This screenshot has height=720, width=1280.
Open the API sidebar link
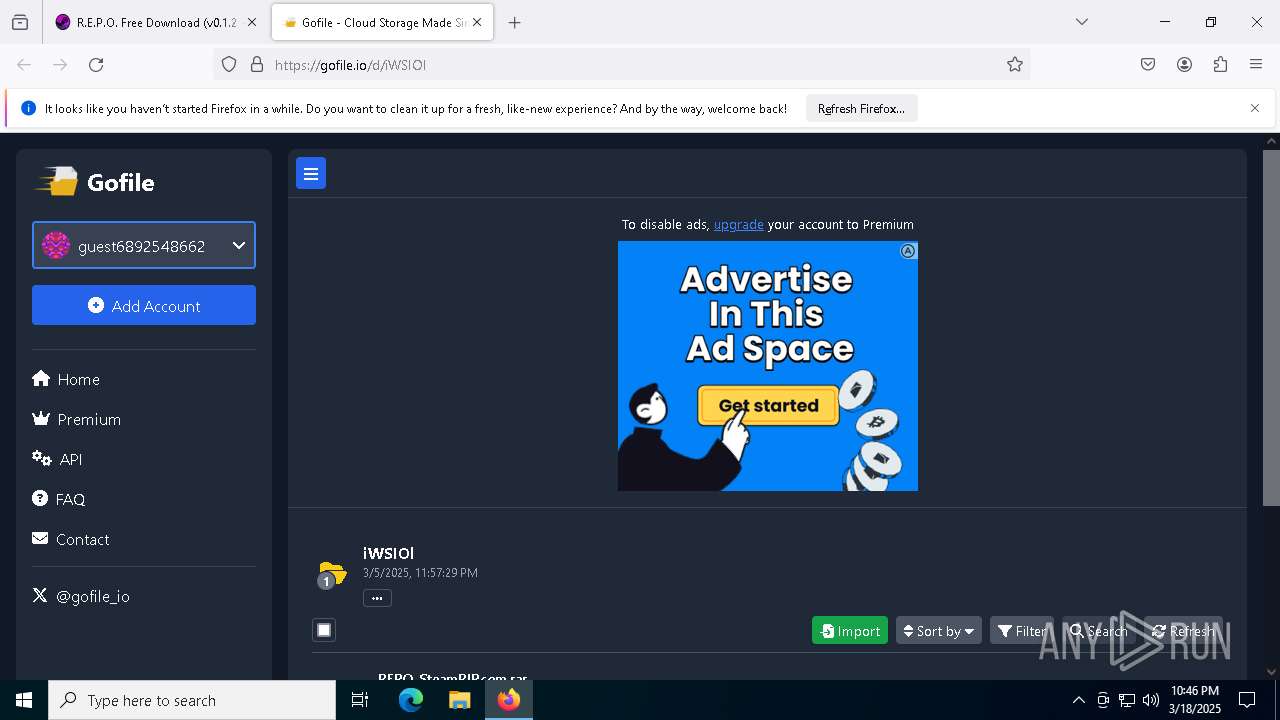pyautogui.click(x=57, y=459)
